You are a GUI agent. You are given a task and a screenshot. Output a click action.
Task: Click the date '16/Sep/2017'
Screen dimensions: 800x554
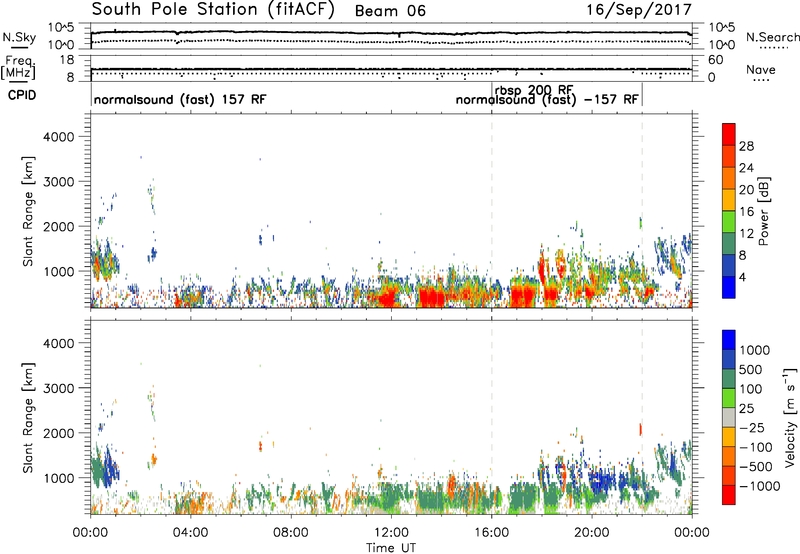pyautogui.click(x=639, y=10)
